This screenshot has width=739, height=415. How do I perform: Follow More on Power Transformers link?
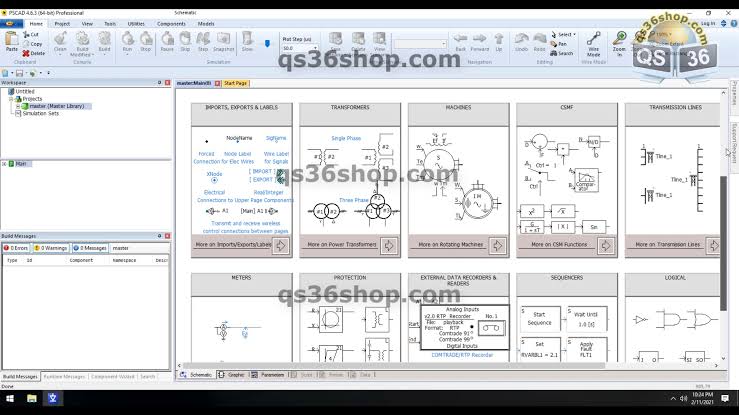tap(342, 245)
